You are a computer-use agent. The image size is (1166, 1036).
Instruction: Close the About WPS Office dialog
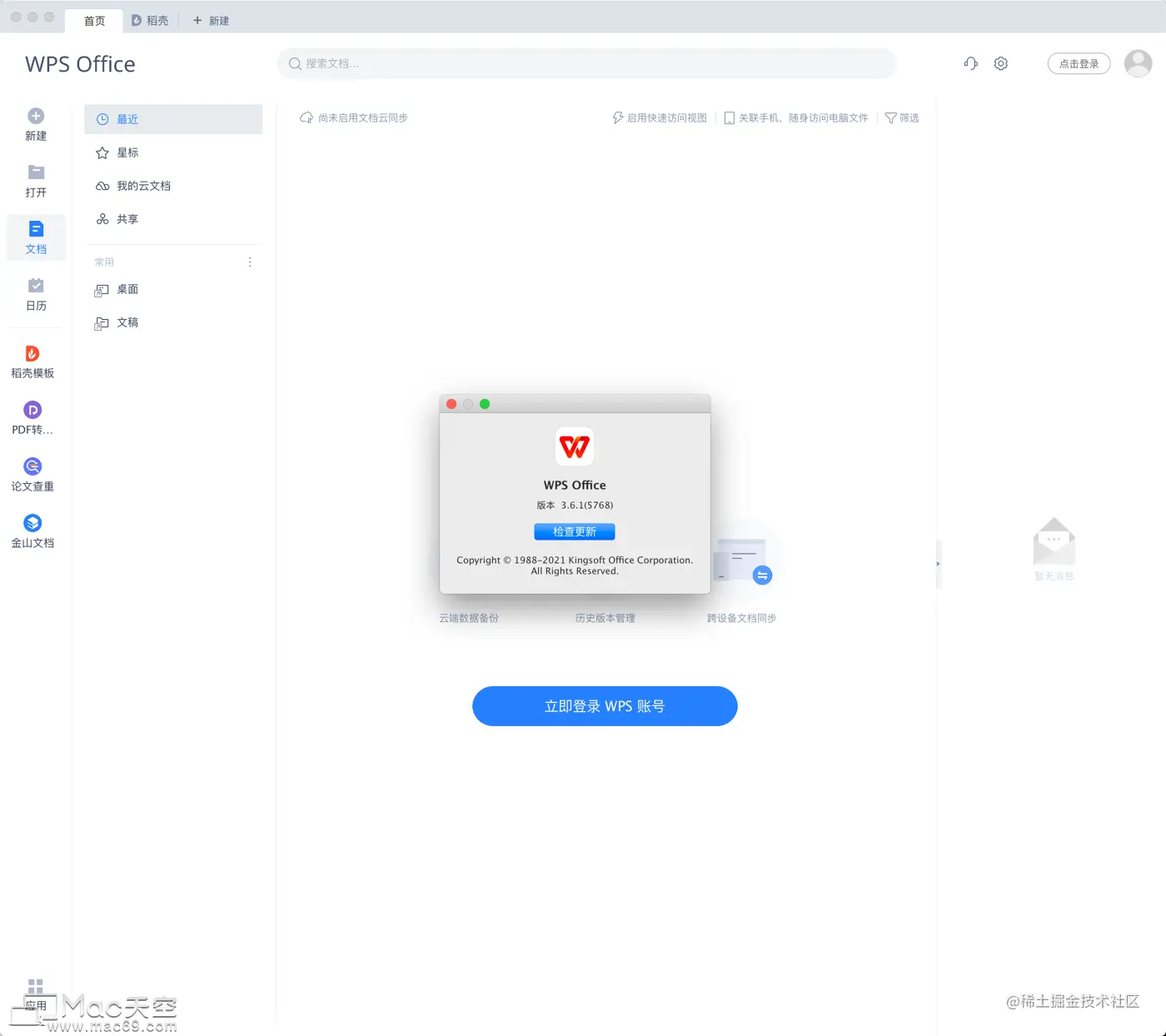click(451, 404)
